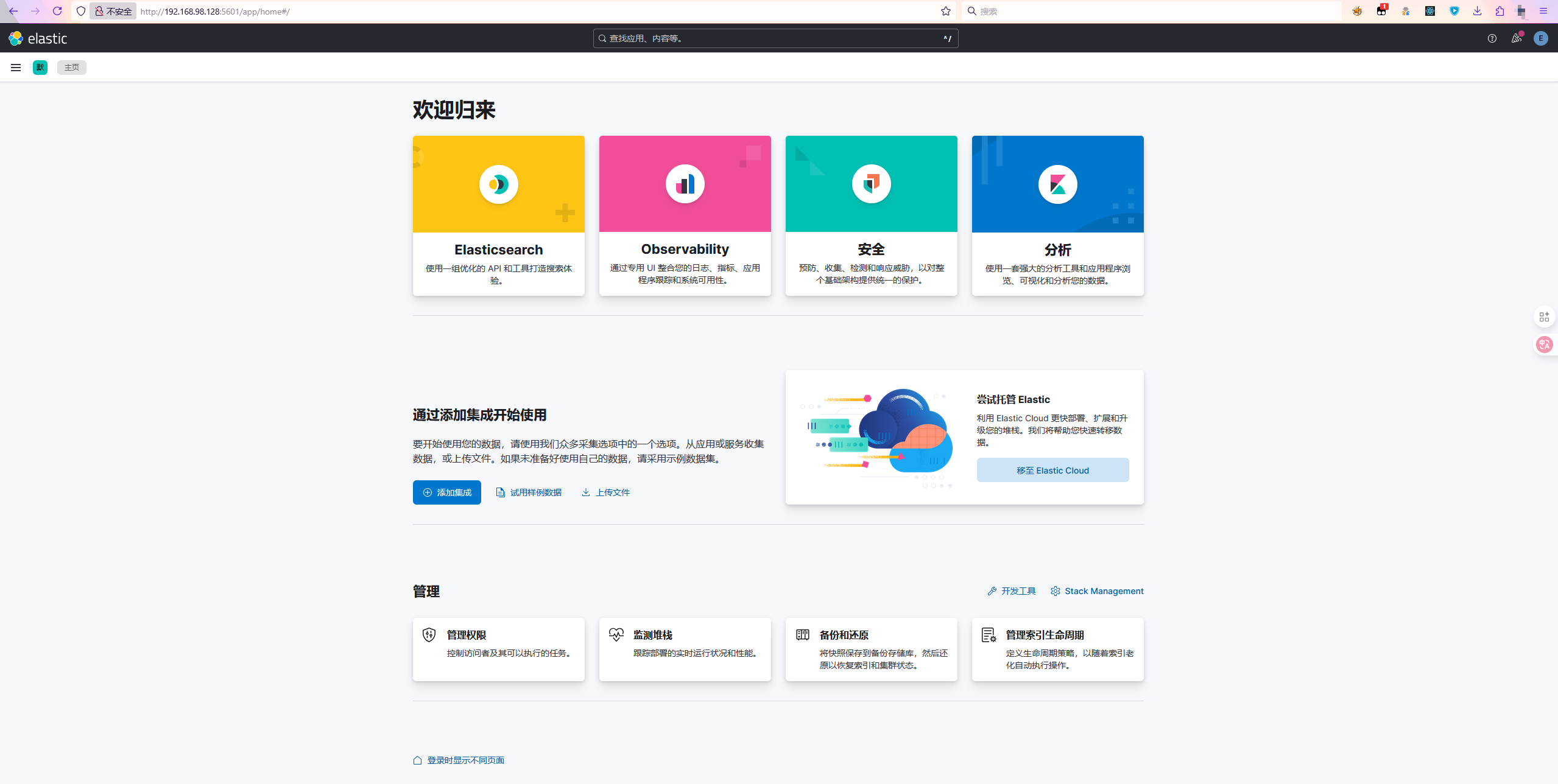This screenshot has height=784, width=1558.
Task: Click the React DevTools extension icon
Action: tap(1430, 11)
